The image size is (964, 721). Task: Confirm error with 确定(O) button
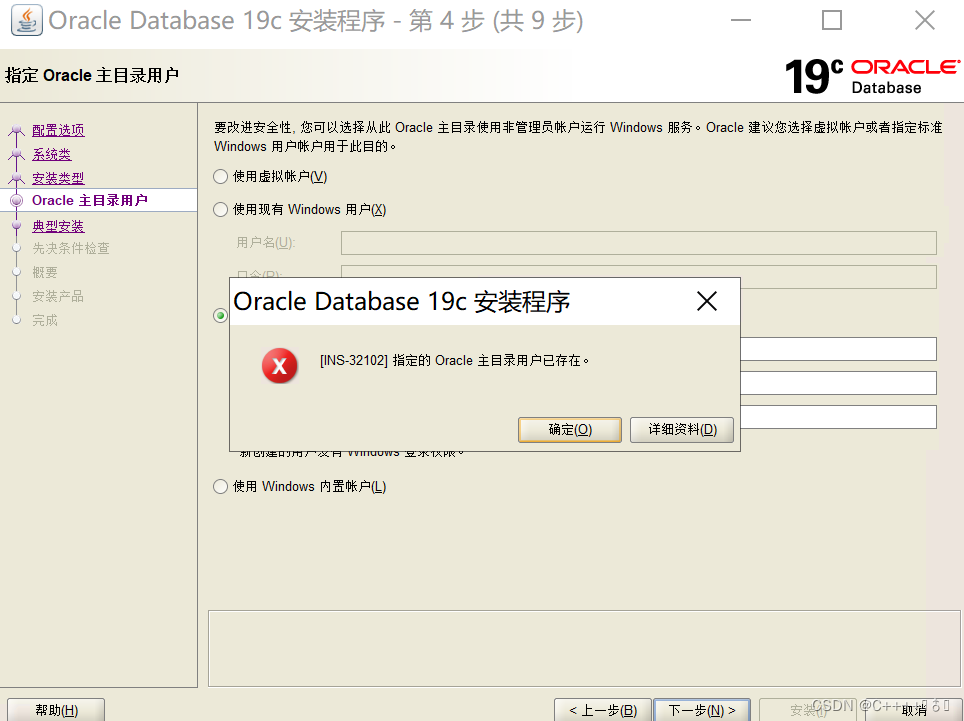[570, 430]
